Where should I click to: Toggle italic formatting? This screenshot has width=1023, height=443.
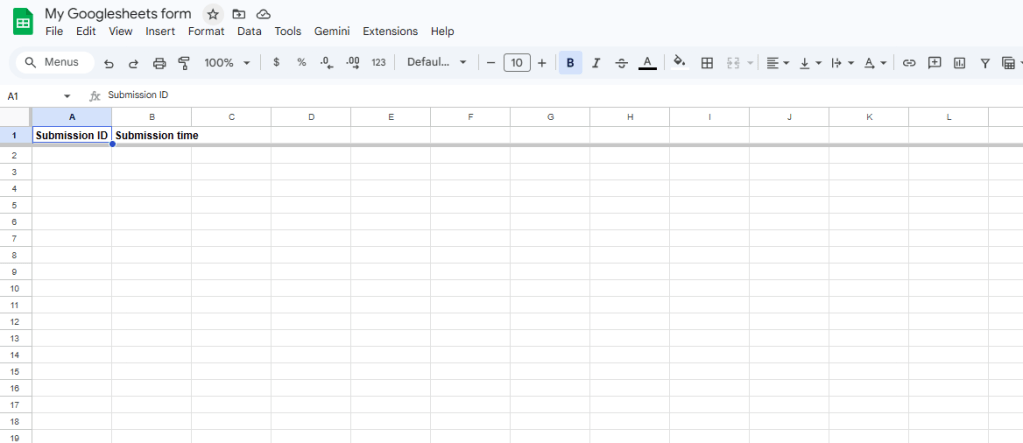(x=596, y=63)
